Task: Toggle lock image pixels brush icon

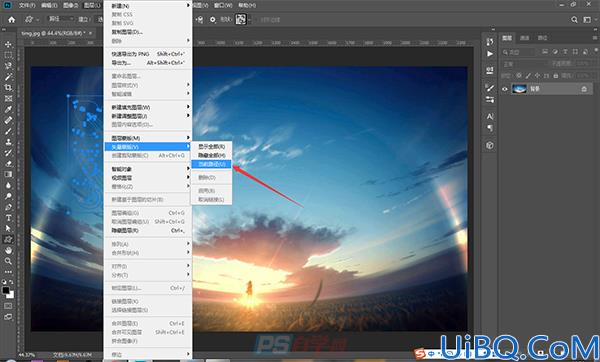Action: (x=528, y=76)
